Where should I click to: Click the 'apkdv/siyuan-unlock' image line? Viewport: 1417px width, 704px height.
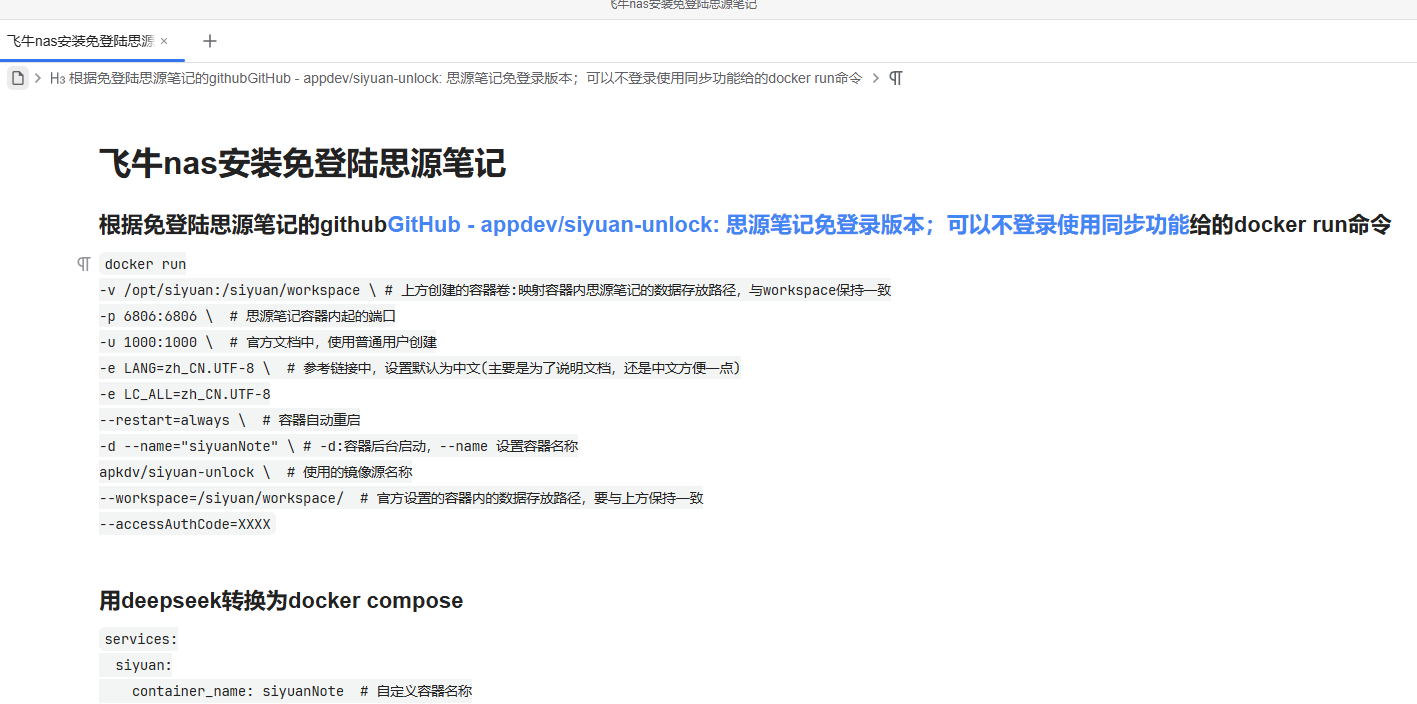point(256,472)
